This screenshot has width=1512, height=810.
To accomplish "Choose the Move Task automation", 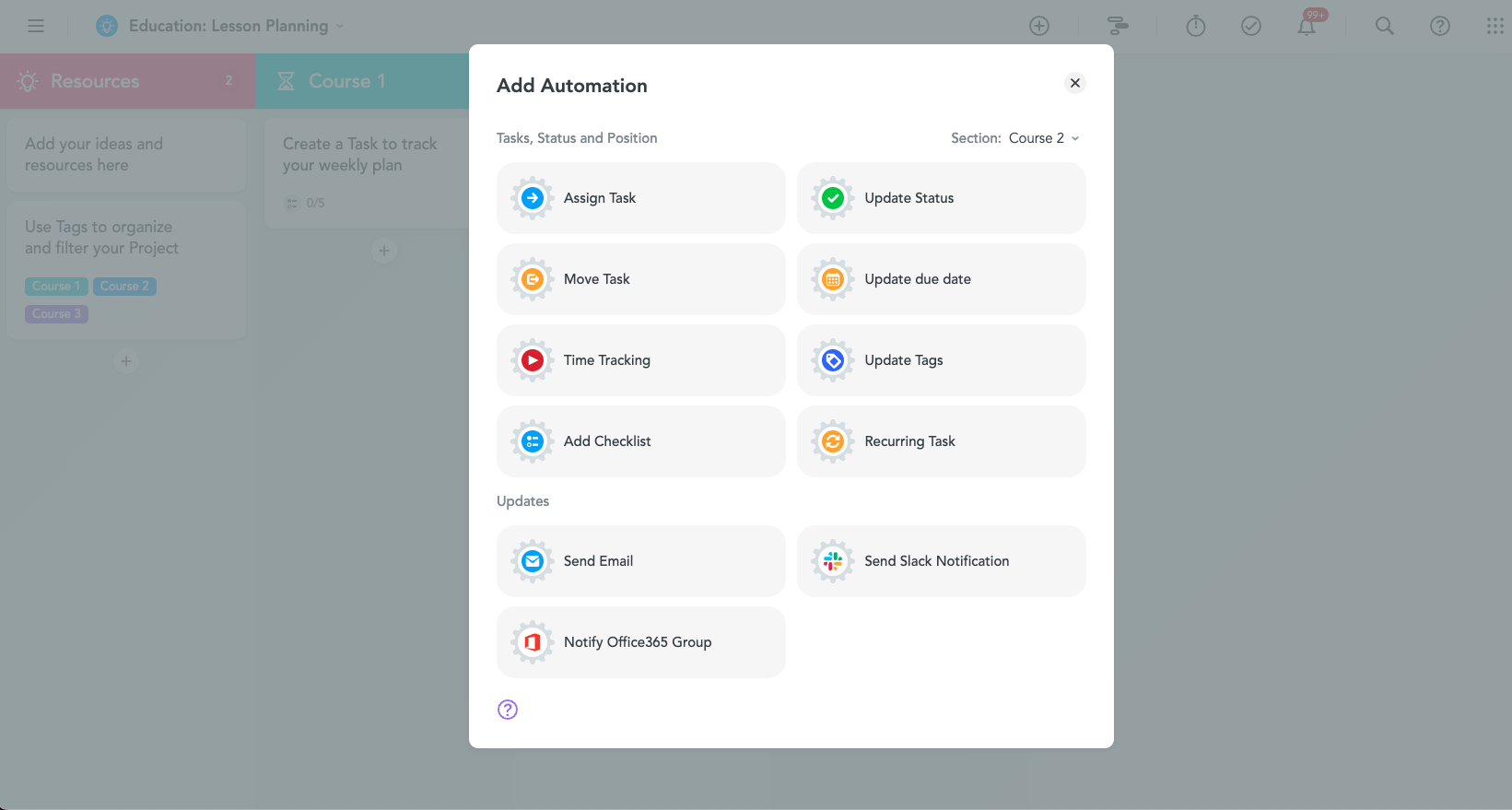I will (641, 279).
